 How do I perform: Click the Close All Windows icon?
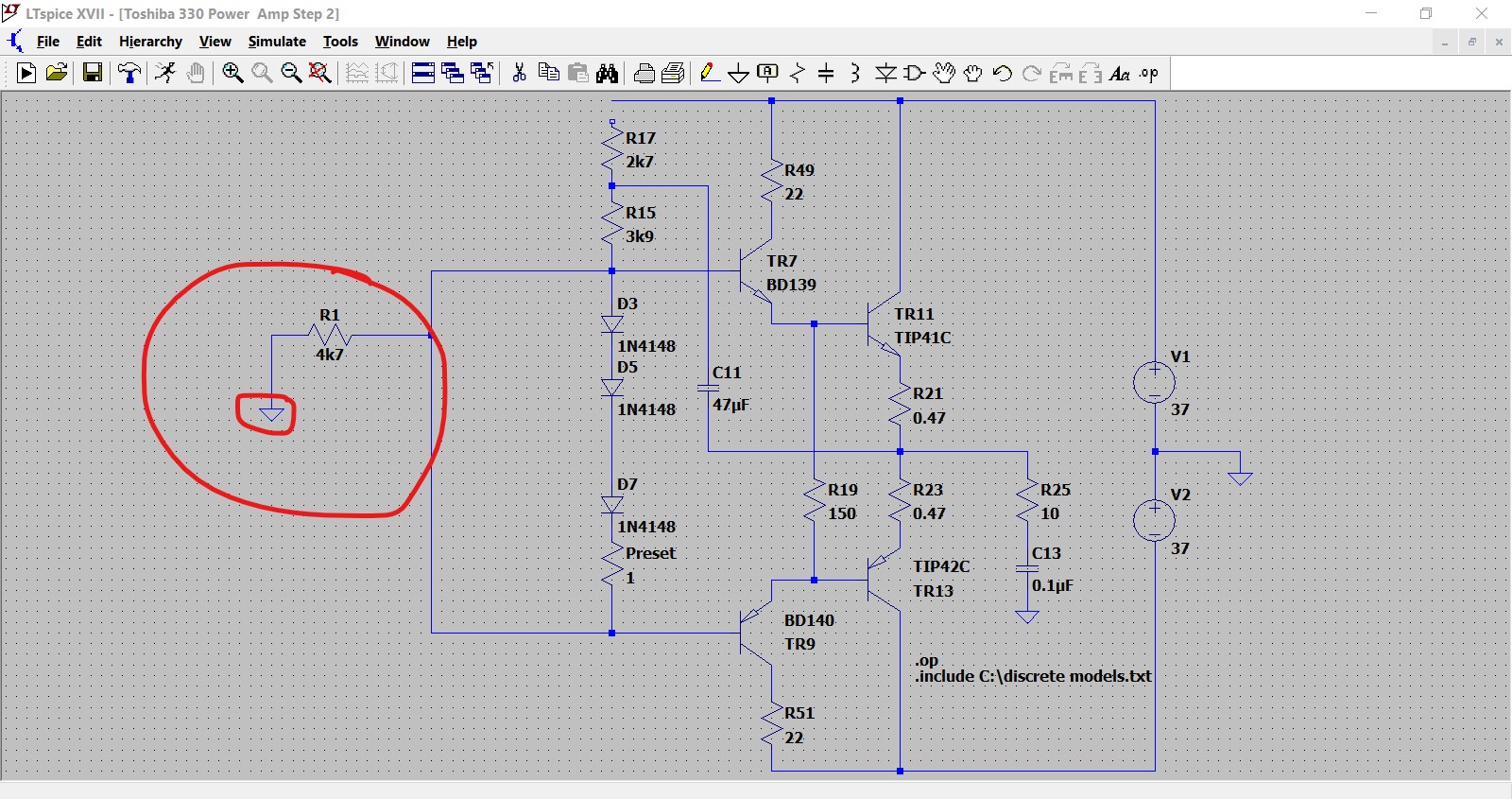[482, 73]
